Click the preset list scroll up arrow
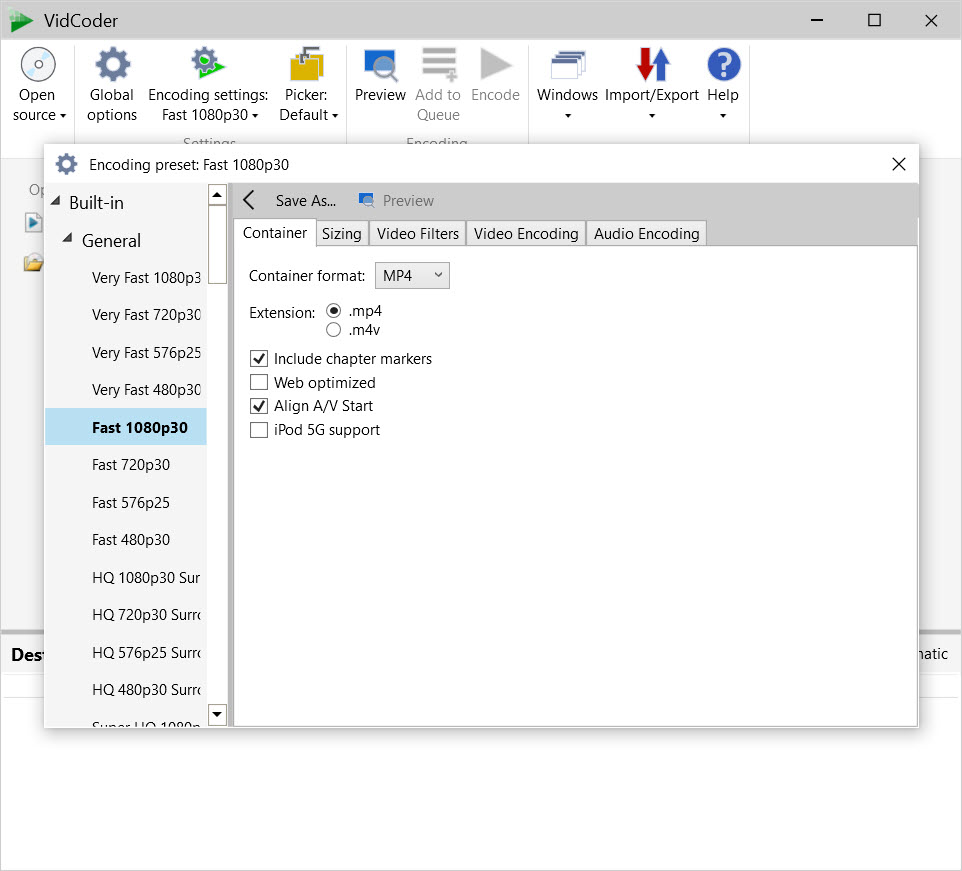The image size is (962, 871). pos(217,195)
